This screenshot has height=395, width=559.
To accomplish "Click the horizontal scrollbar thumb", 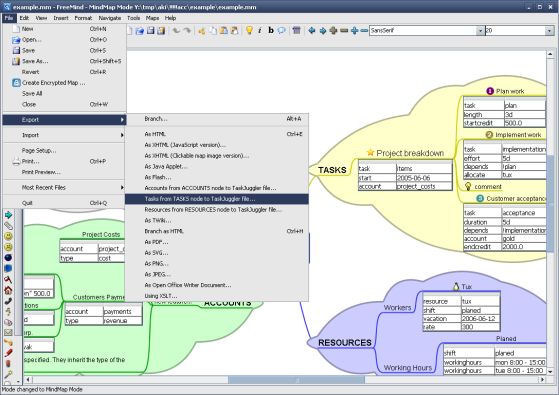I will tap(296, 380).
